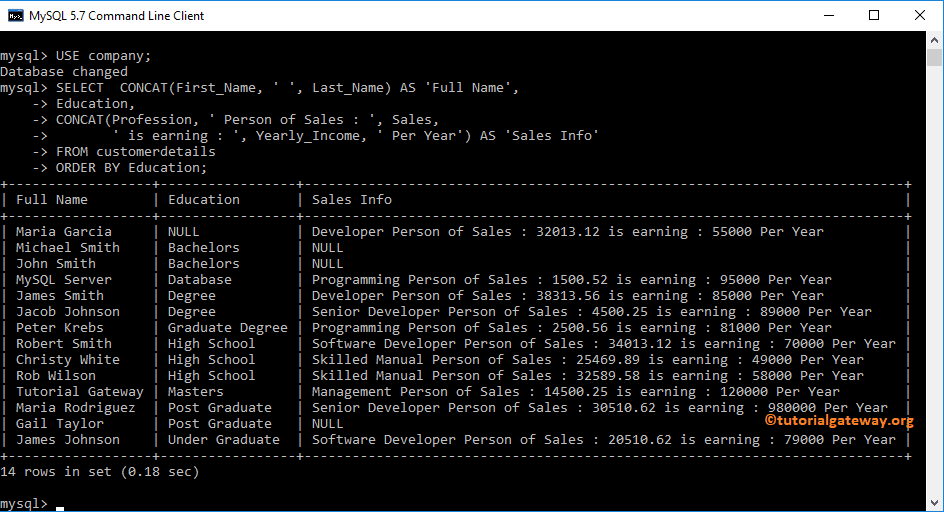Click the scrollbar down arrow
This screenshot has width=944, height=512.
pyautogui.click(x=935, y=503)
